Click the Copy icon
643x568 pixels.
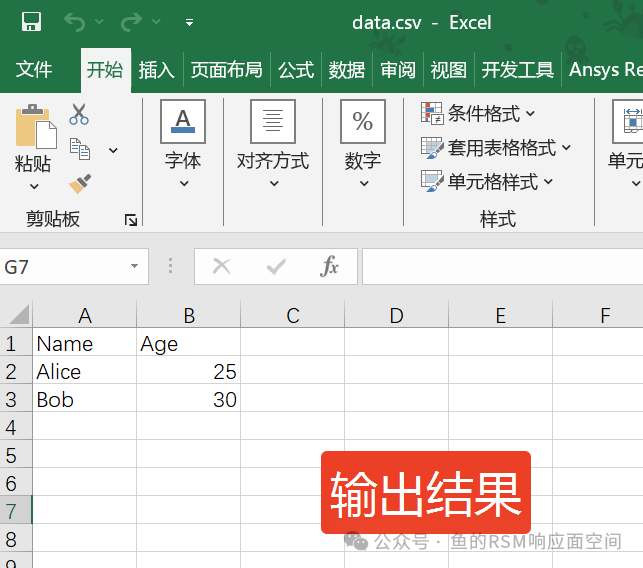(80, 149)
